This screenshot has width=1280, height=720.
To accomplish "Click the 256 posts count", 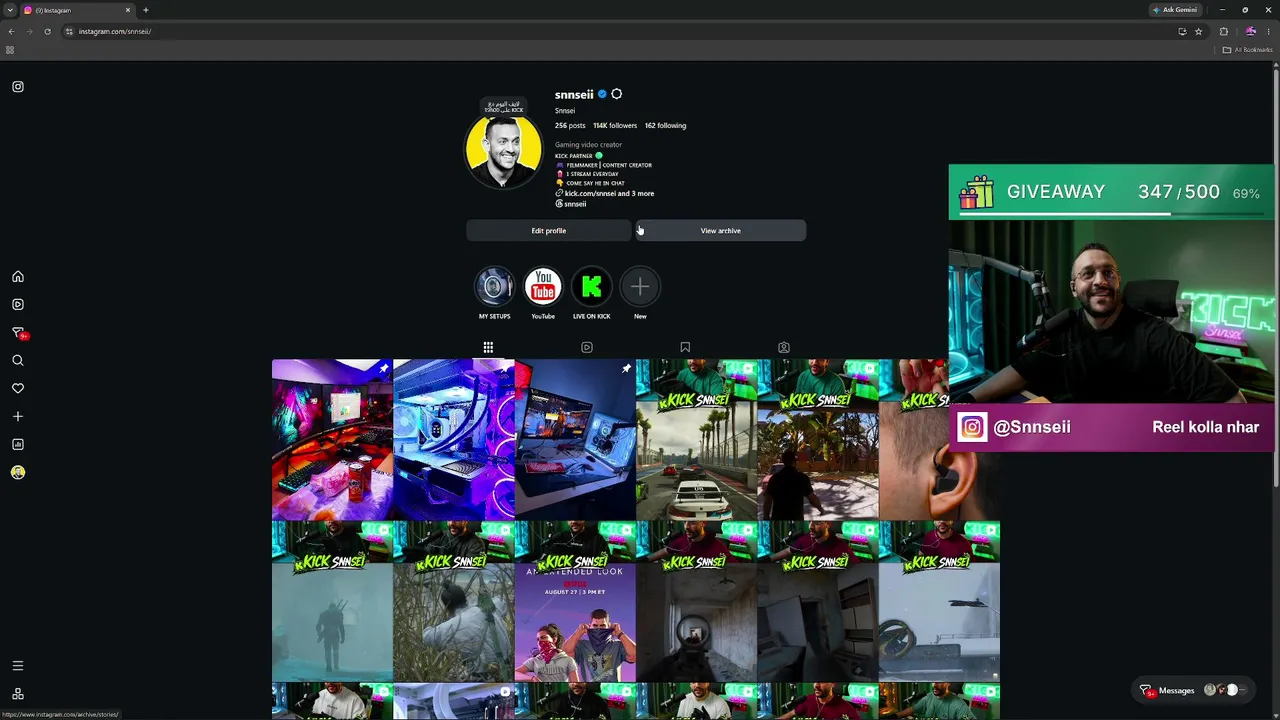I will (x=570, y=126).
